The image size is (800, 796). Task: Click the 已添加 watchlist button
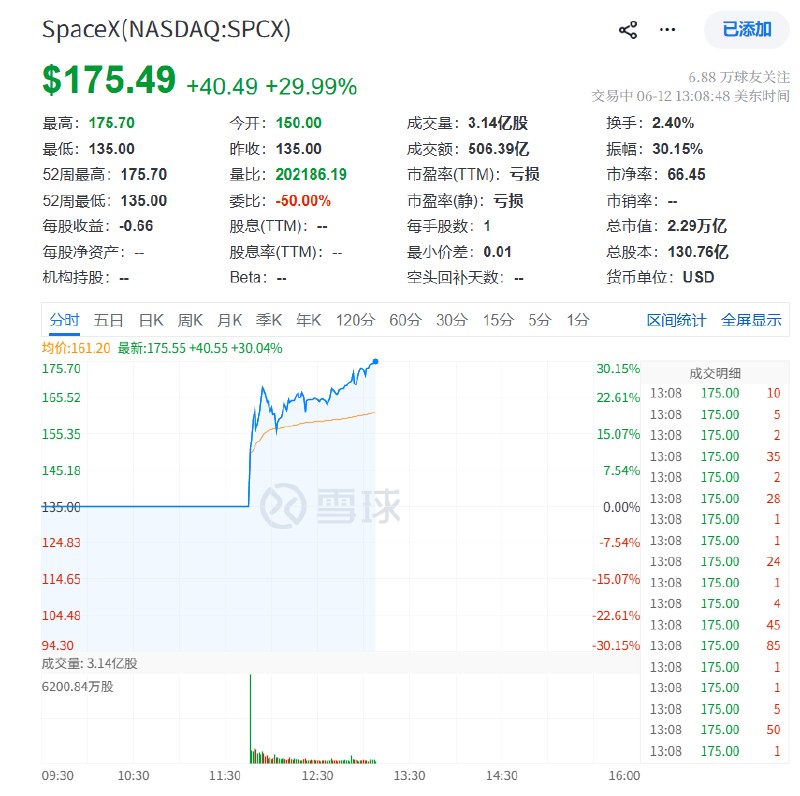click(x=746, y=30)
